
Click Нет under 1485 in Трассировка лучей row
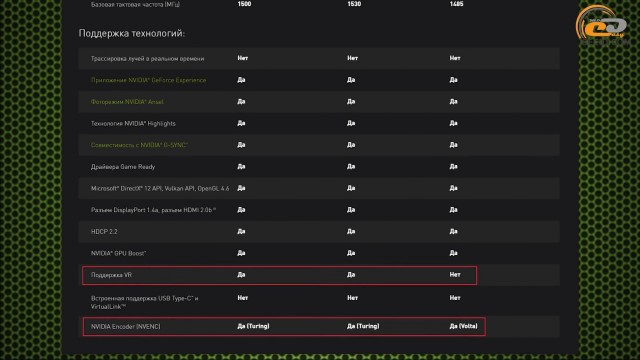tap(455, 58)
